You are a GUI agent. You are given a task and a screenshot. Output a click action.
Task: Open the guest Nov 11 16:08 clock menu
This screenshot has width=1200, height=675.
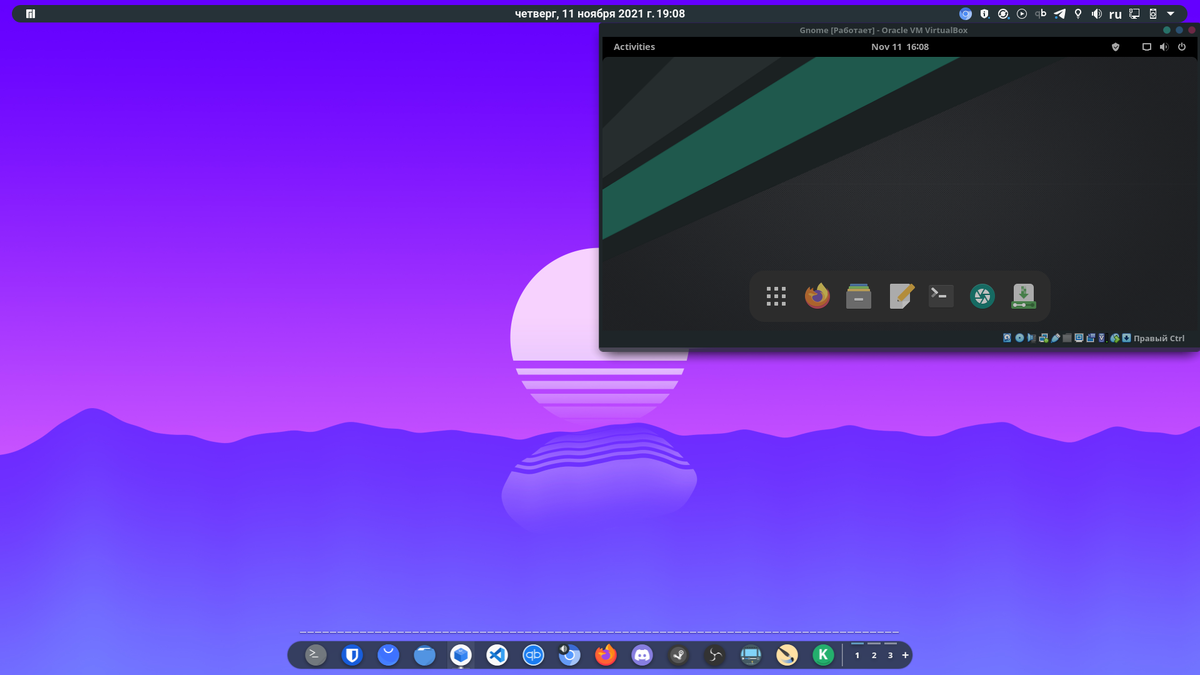pyautogui.click(x=900, y=47)
